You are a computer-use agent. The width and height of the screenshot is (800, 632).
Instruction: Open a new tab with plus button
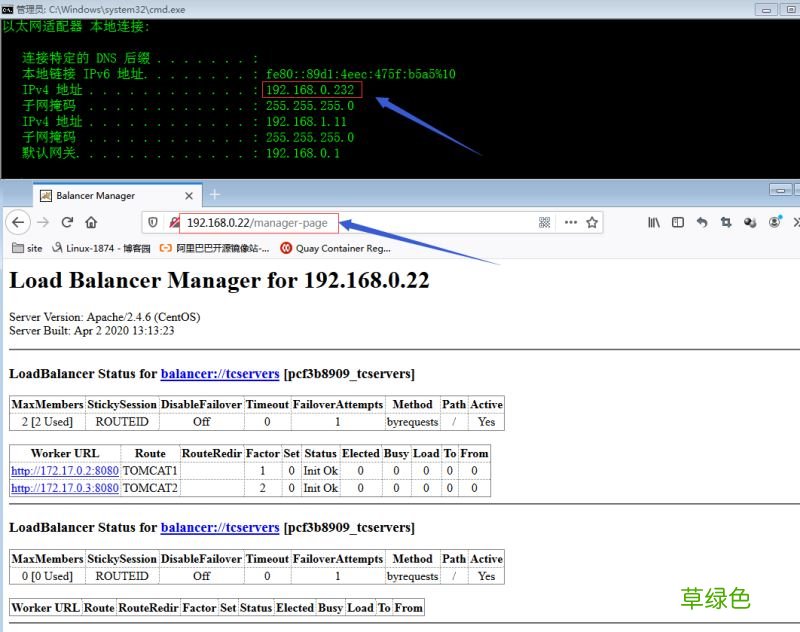(x=215, y=194)
